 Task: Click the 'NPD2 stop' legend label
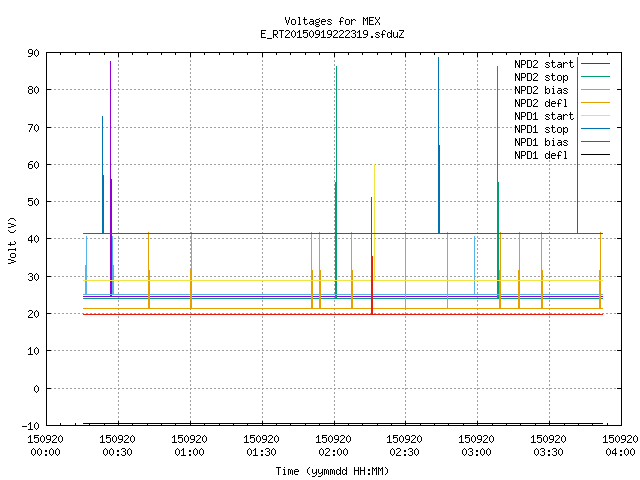541,77
